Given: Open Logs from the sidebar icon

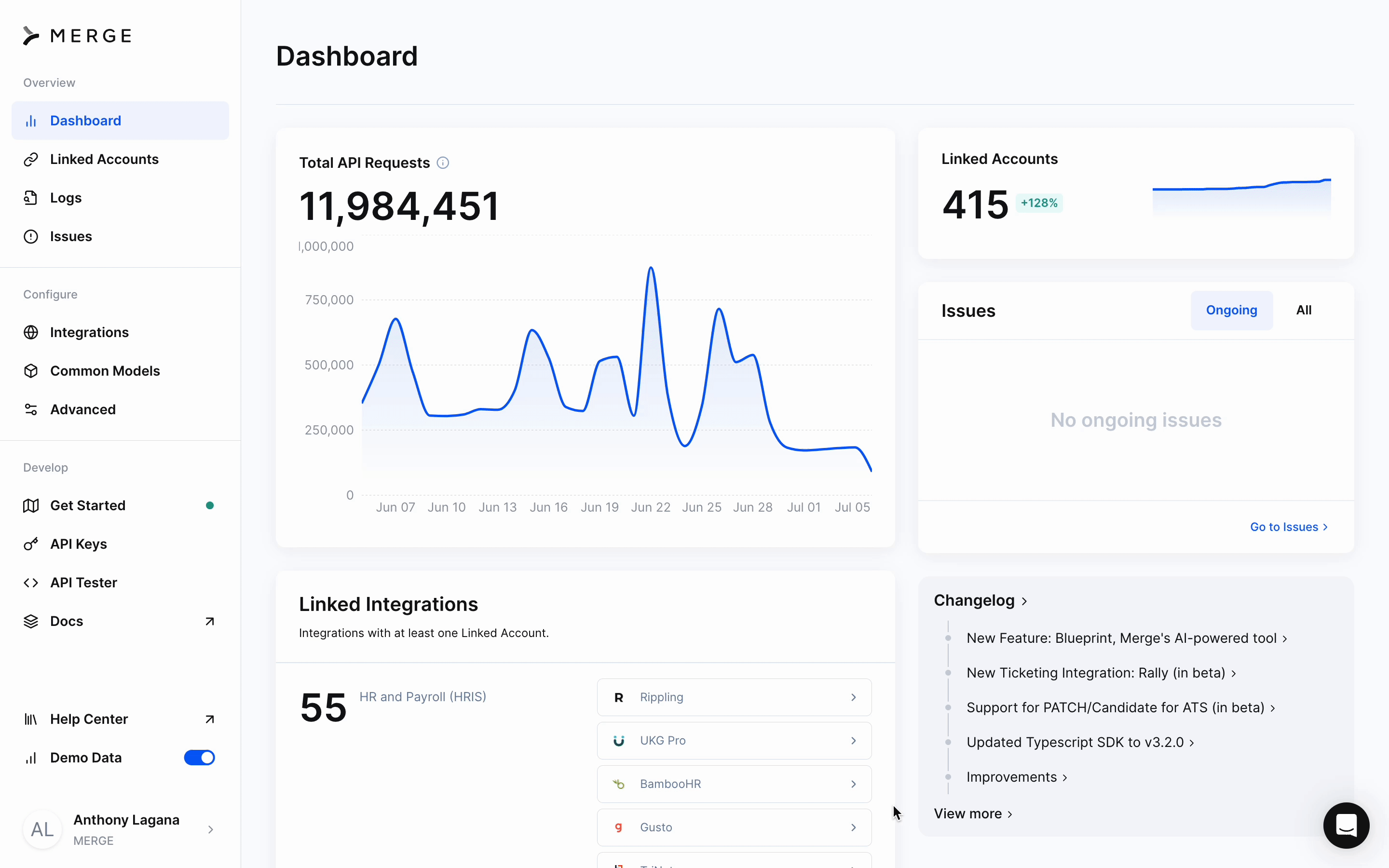Looking at the screenshot, I should (31, 198).
